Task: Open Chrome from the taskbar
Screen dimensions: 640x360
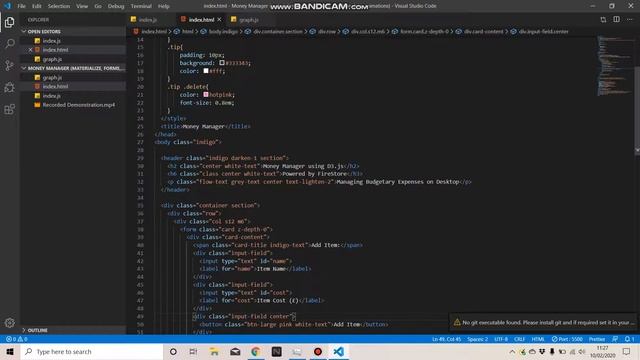Action: pyautogui.click(x=256, y=351)
